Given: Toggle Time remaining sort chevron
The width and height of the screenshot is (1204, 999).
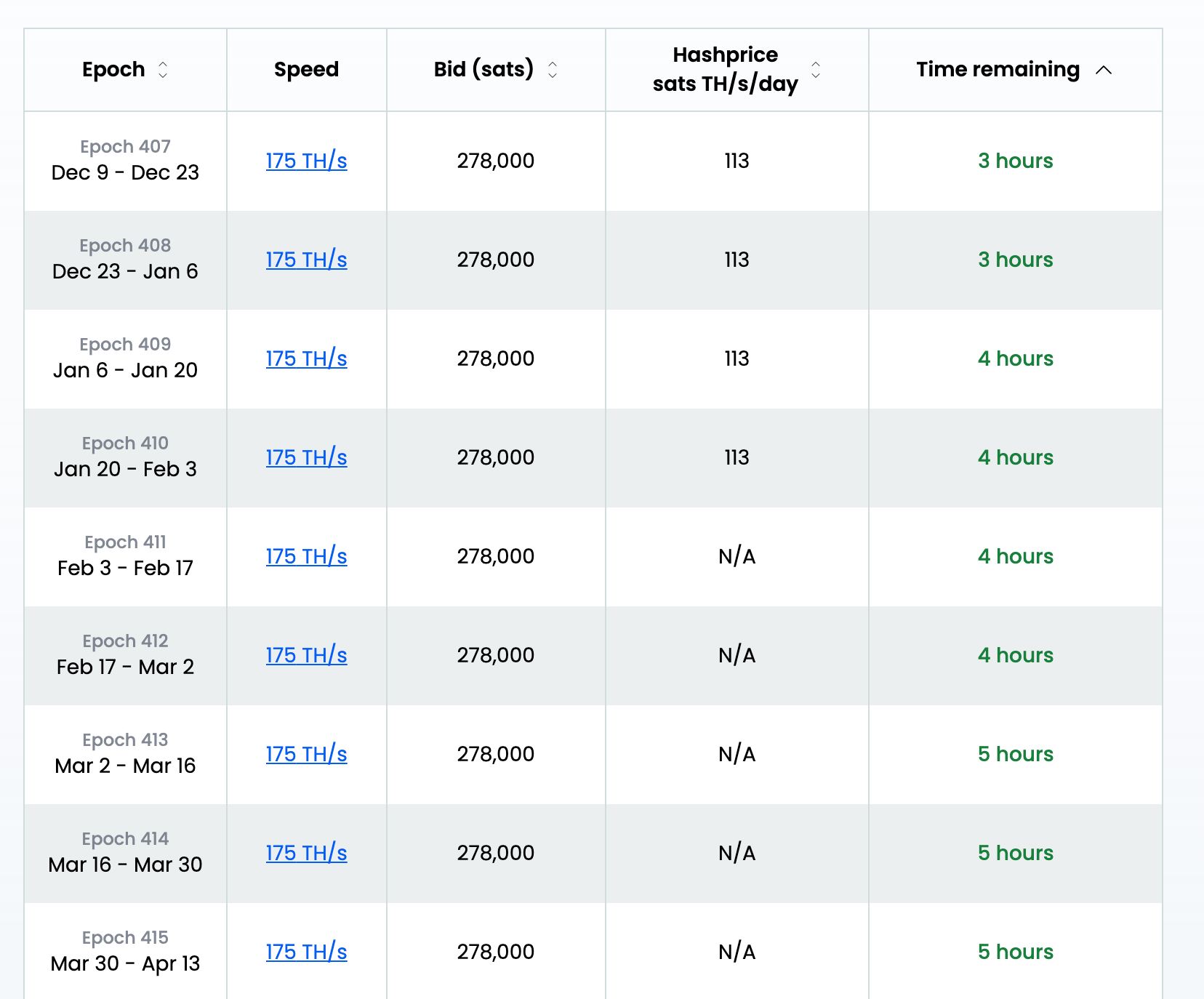Looking at the screenshot, I should pos(1104,70).
